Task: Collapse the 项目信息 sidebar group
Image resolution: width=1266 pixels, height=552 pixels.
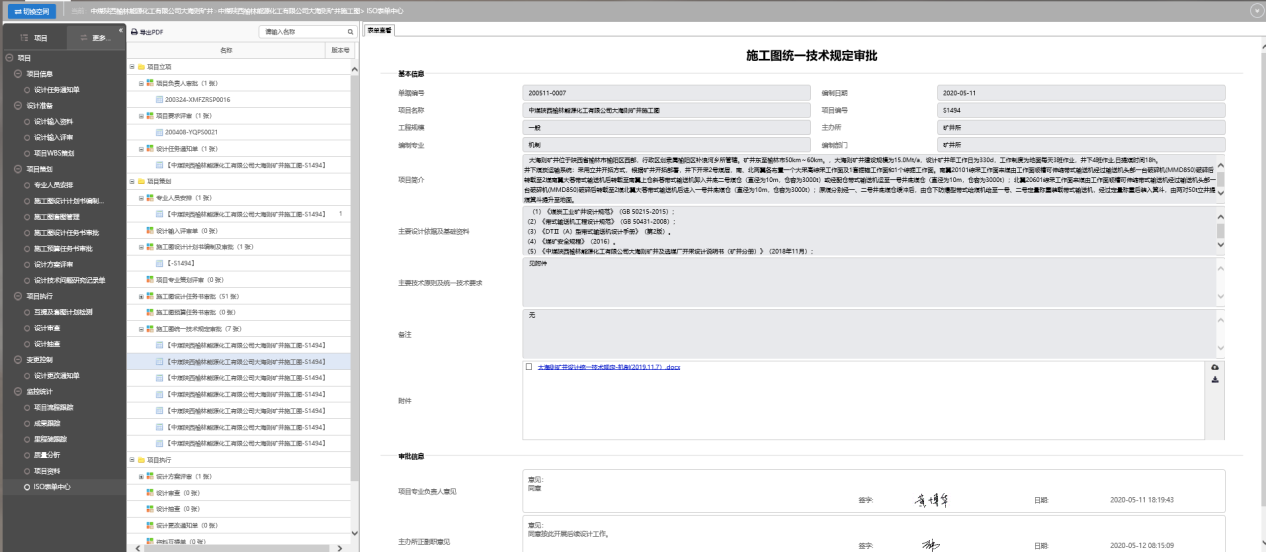Action: click(17, 74)
